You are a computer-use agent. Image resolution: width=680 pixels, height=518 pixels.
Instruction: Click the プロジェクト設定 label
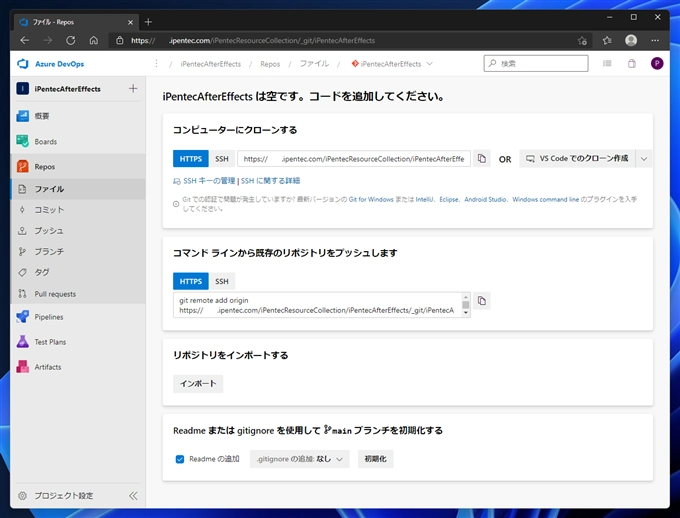tap(64, 495)
